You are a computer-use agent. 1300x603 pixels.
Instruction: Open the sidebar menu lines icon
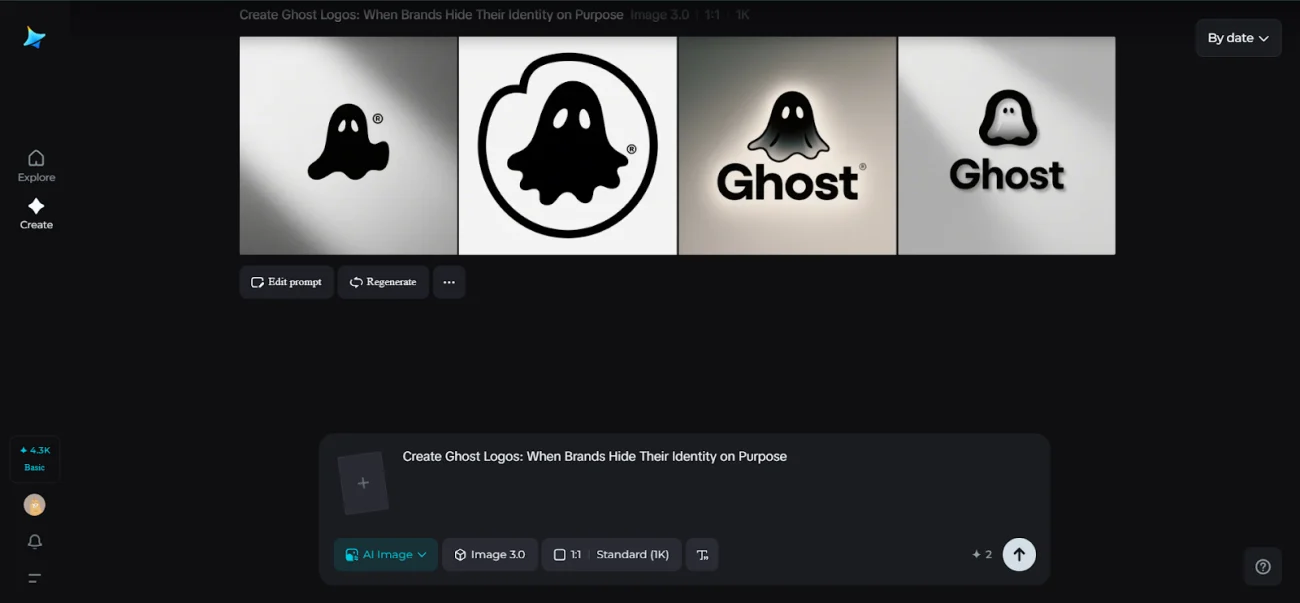point(35,578)
